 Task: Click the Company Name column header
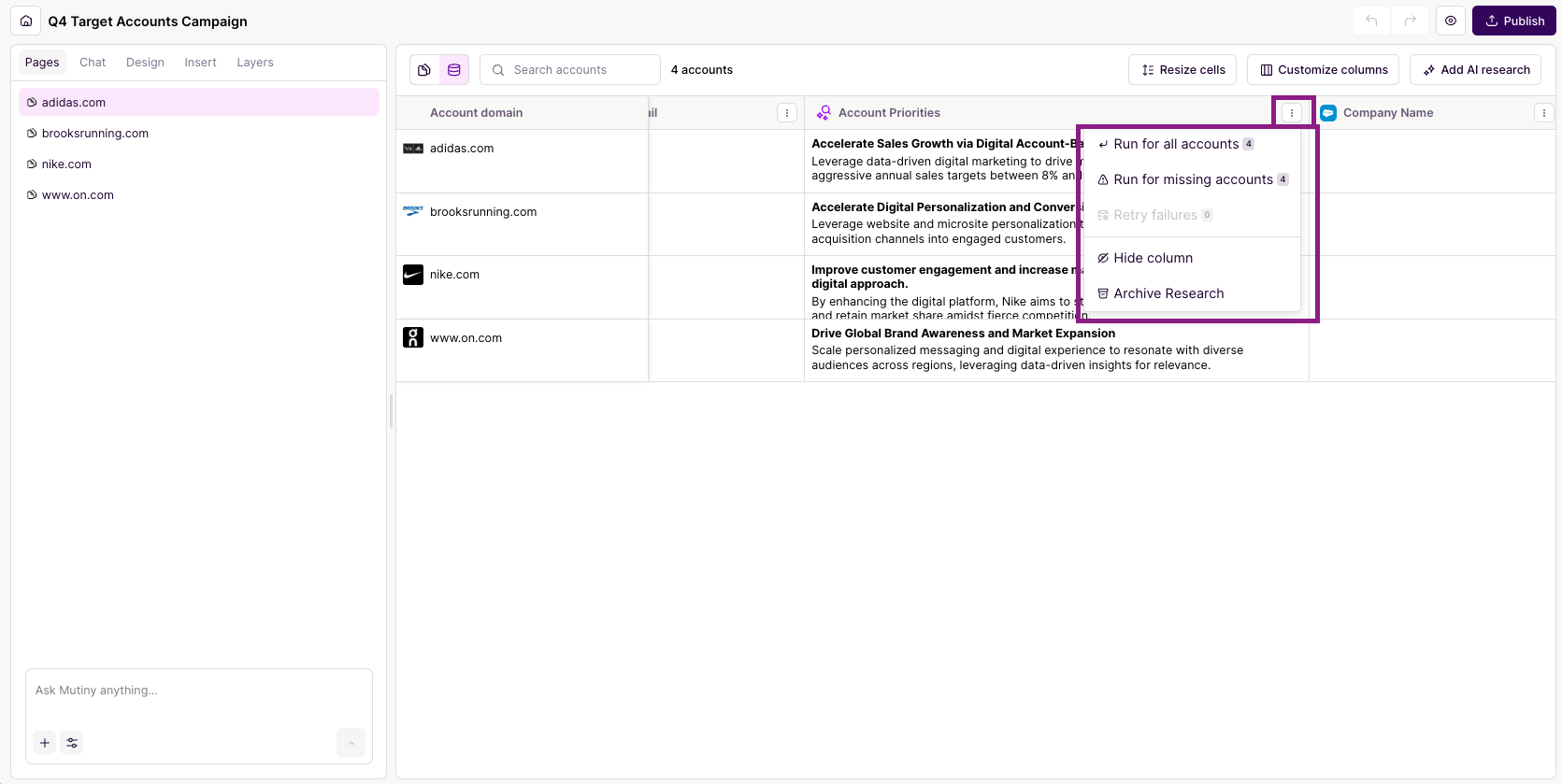[1388, 113]
